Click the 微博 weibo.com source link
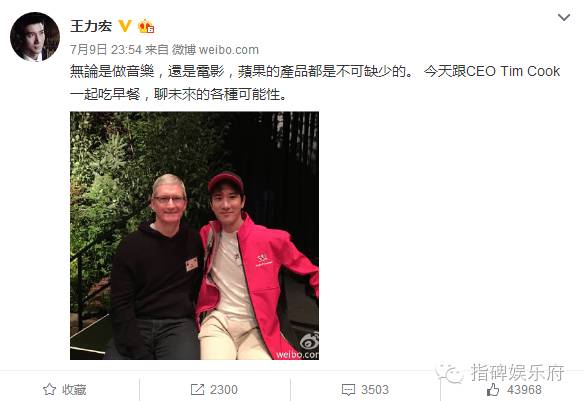Screen dimensions: 584x401 point(215,50)
